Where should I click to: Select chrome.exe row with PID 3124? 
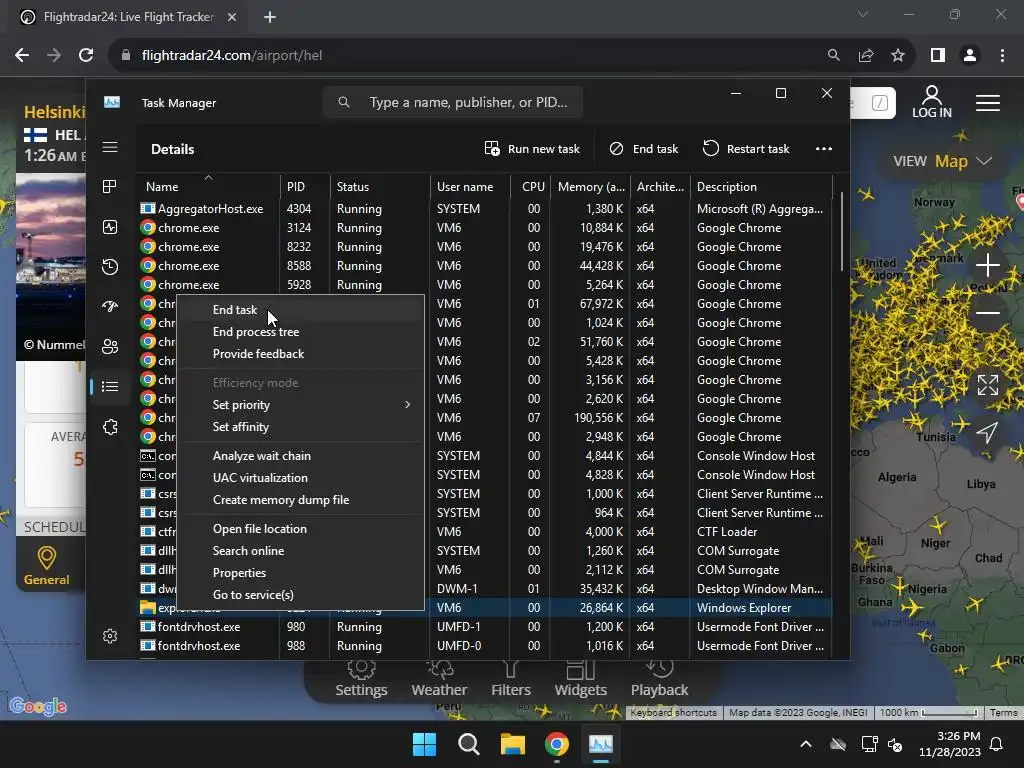(485, 228)
